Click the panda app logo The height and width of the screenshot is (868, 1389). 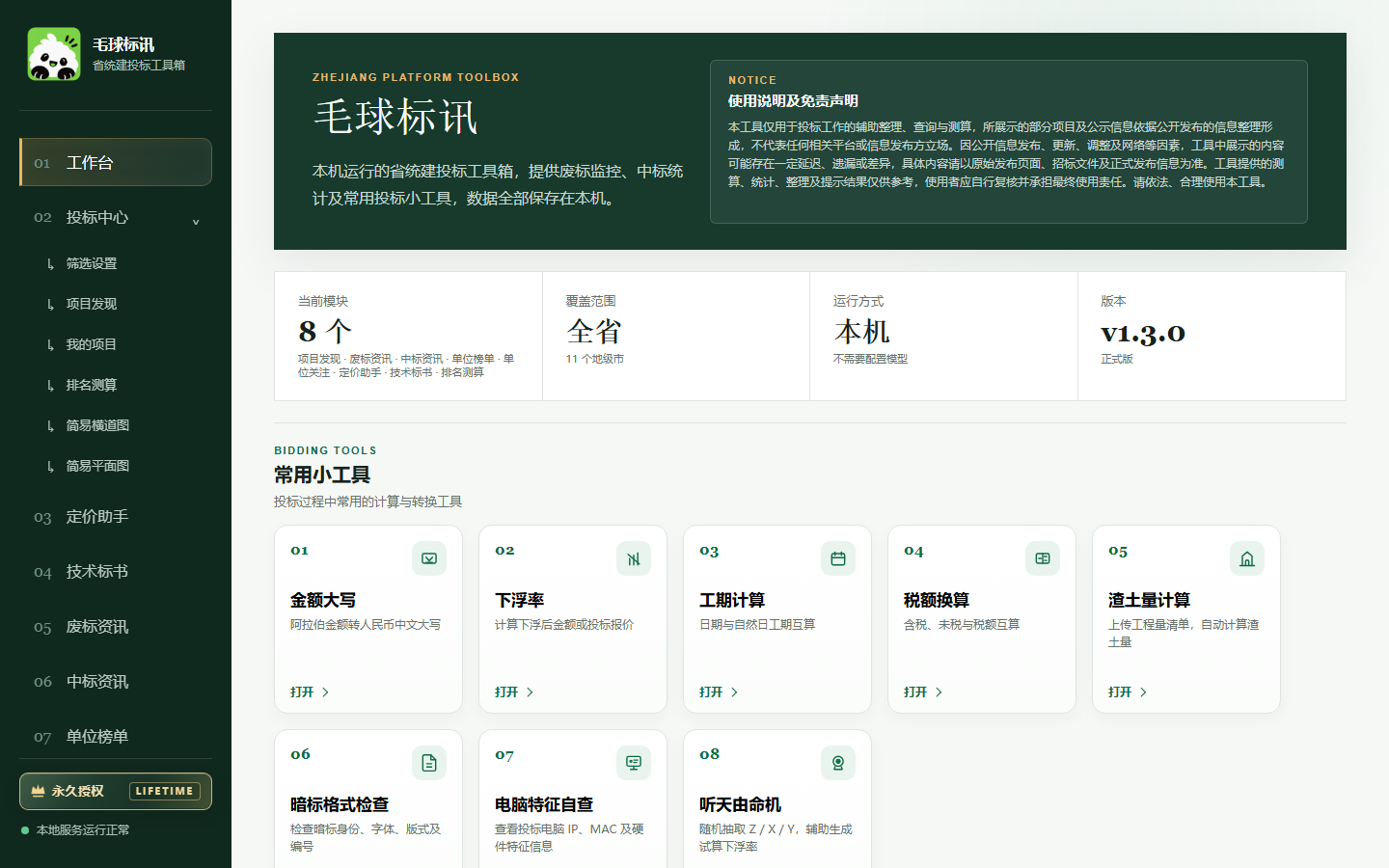click(x=54, y=54)
